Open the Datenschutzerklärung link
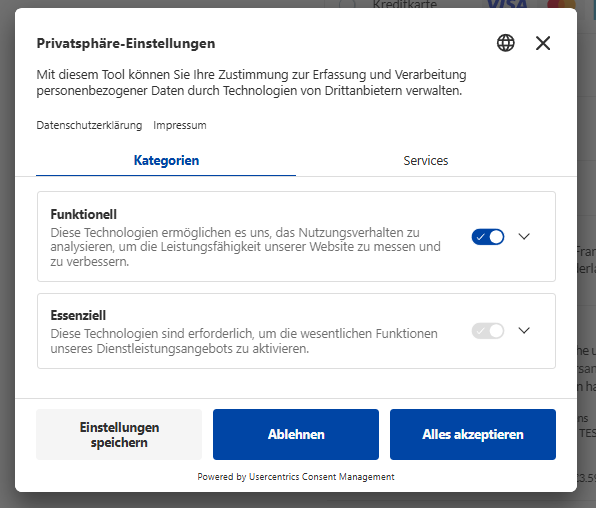 click(89, 125)
